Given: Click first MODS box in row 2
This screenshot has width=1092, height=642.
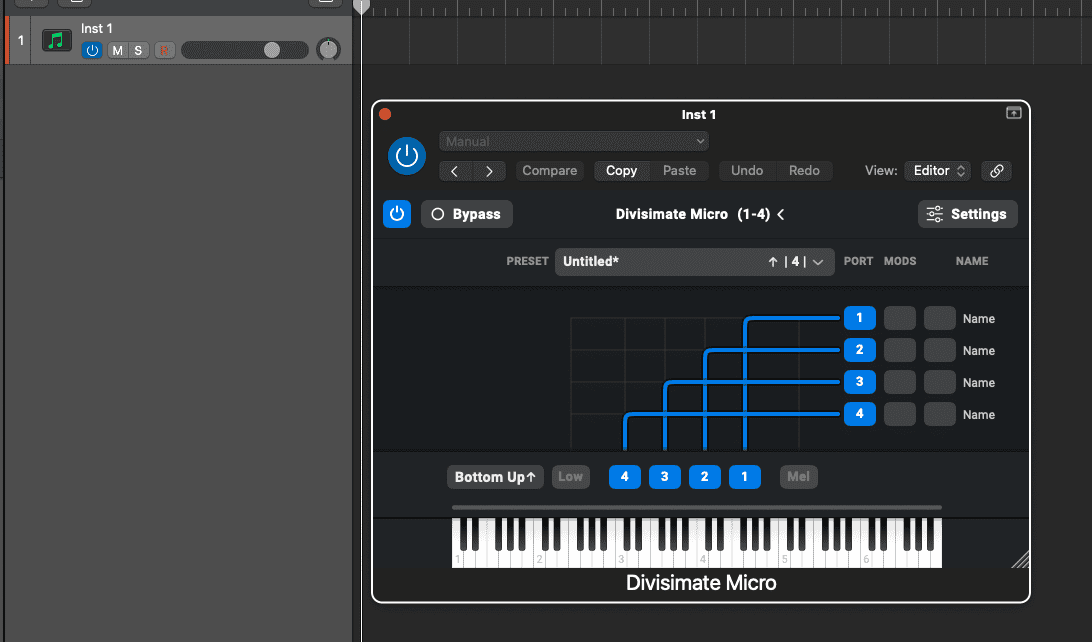Looking at the screenshot, I should point(900,350).
